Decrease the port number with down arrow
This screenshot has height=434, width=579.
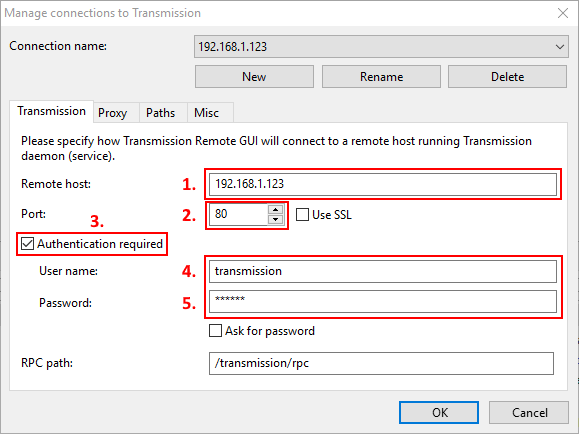[275, 219]
